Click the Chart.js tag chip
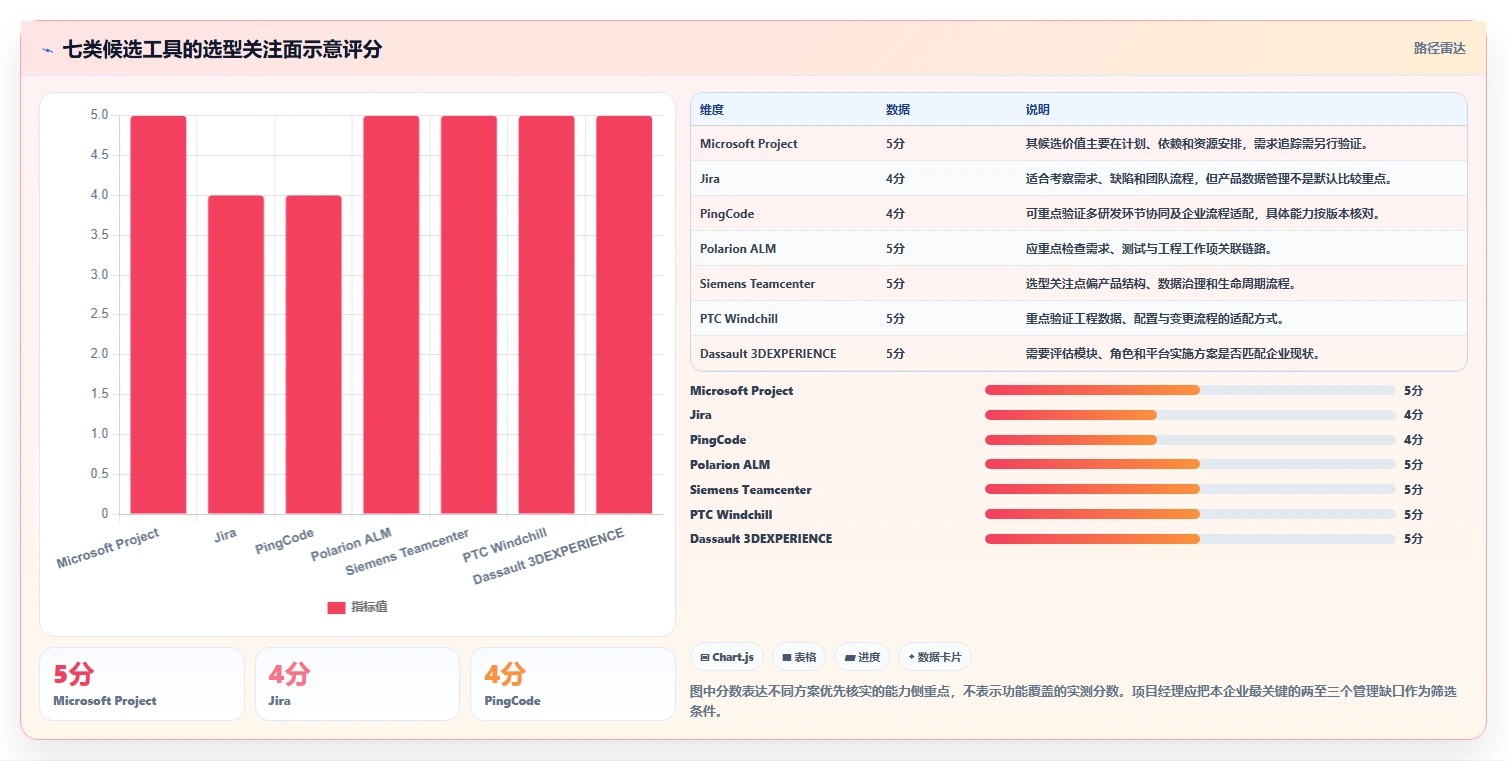Image resolution: width=1507 pixels, height=761 pixels. (727, 657)
